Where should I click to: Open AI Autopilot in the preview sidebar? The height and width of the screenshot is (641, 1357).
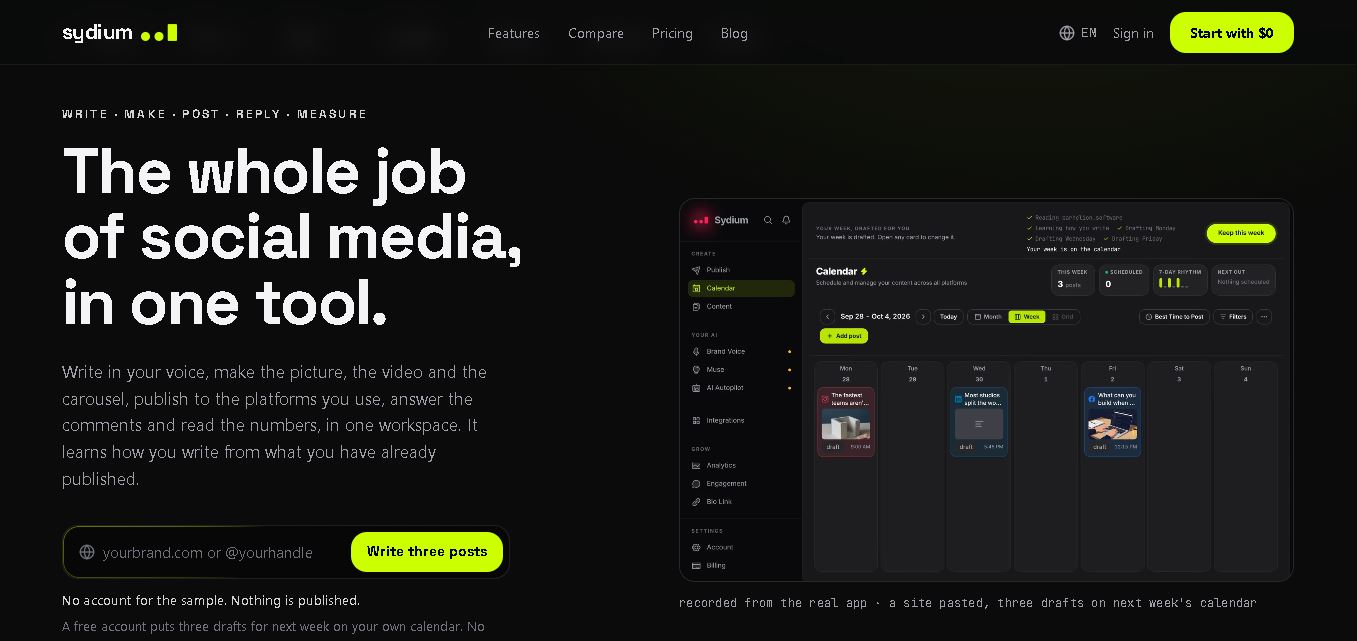741,388
